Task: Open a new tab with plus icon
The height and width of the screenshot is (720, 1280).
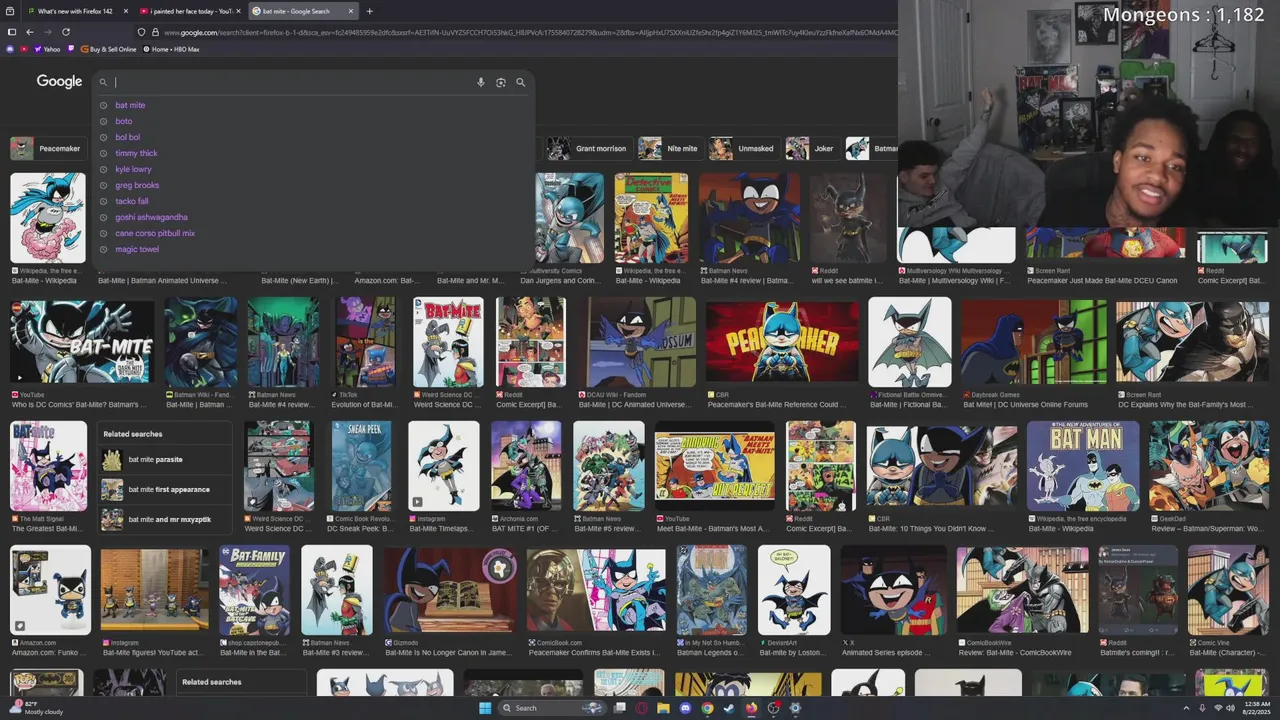Action: [x=369, y=11]
